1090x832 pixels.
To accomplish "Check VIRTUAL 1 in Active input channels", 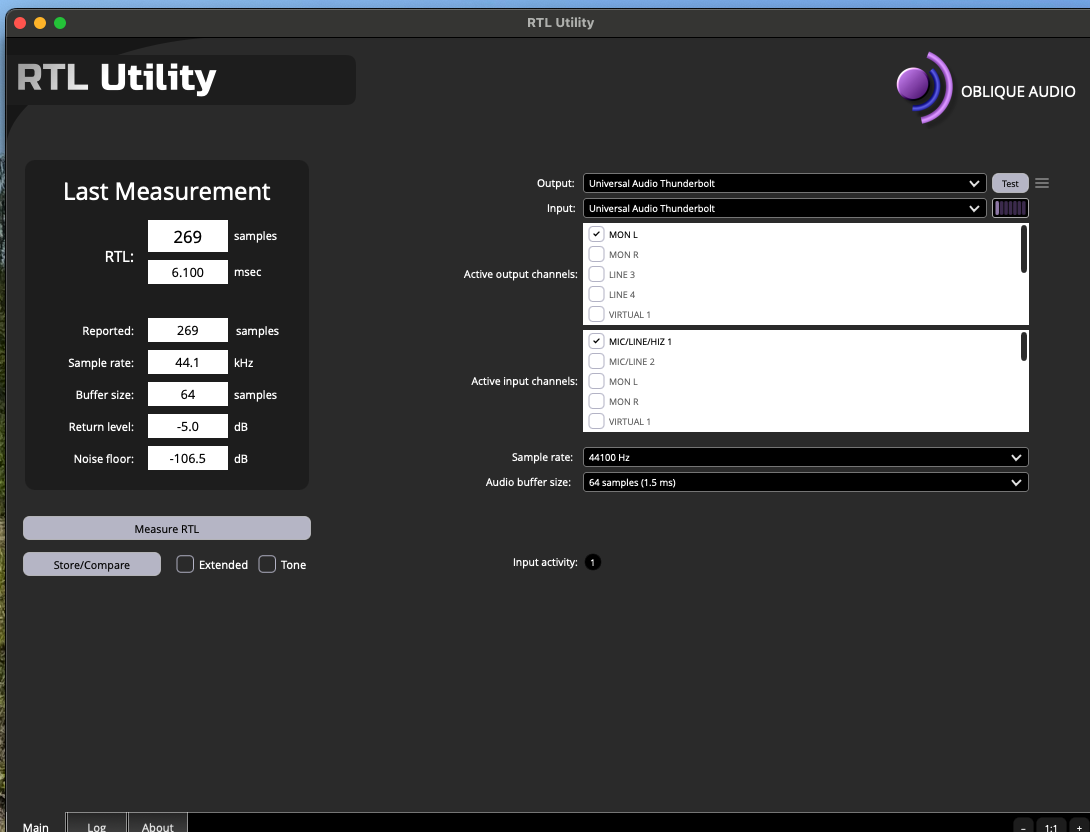I will [x=596, y=421].
